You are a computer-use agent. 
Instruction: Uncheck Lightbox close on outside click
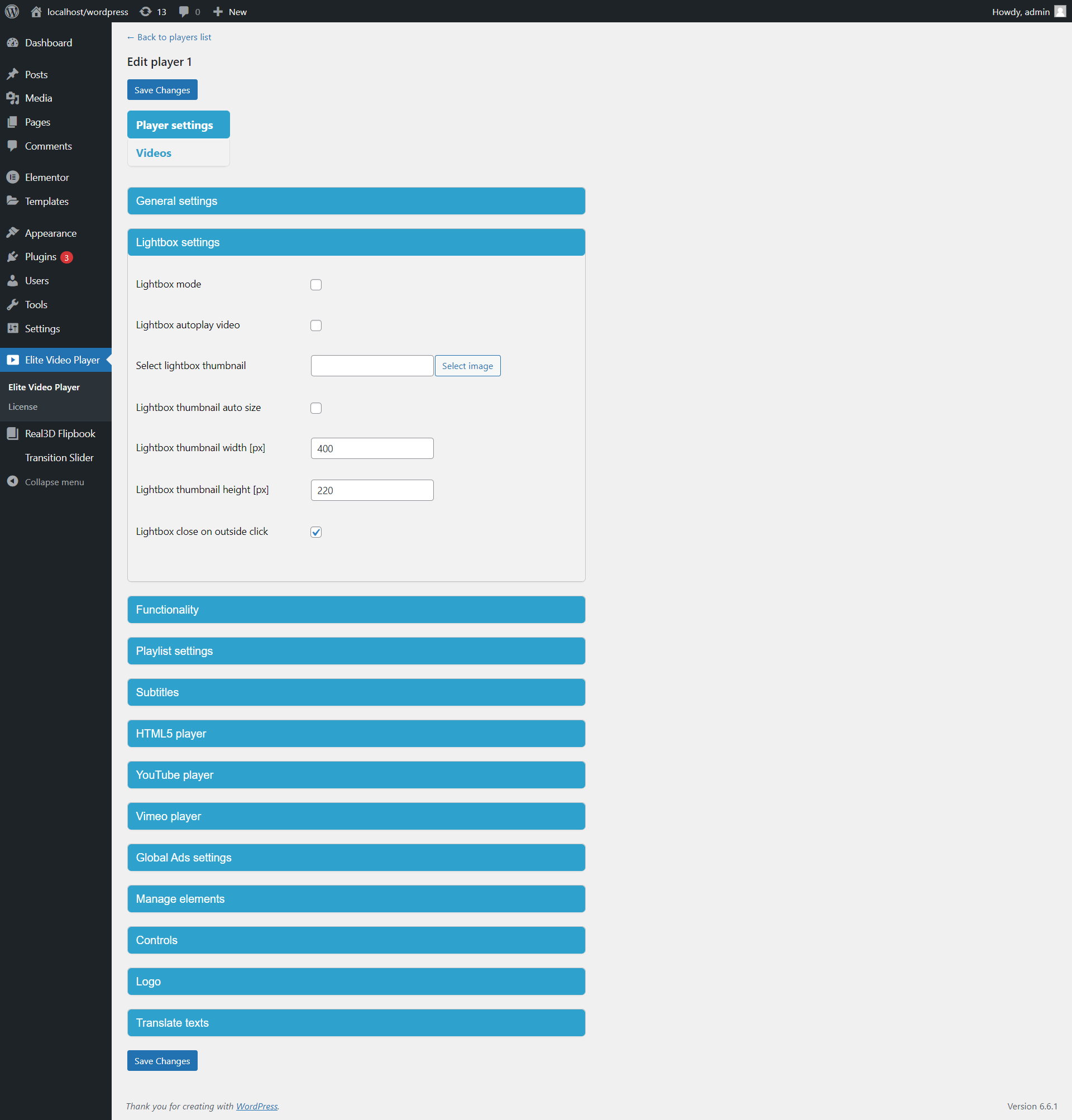tap(316, 532)
